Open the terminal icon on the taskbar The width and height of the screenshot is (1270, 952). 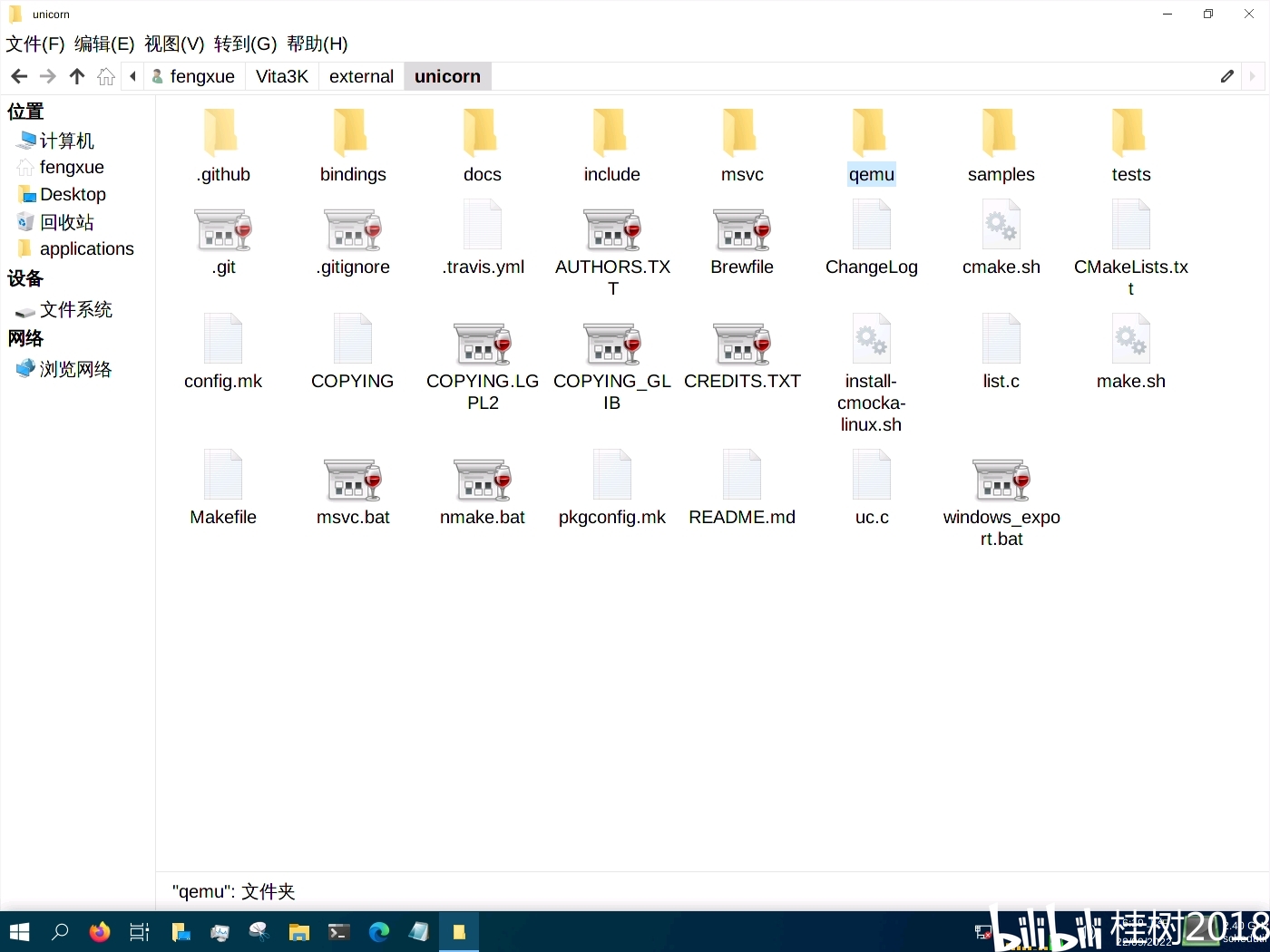(339, 932)
